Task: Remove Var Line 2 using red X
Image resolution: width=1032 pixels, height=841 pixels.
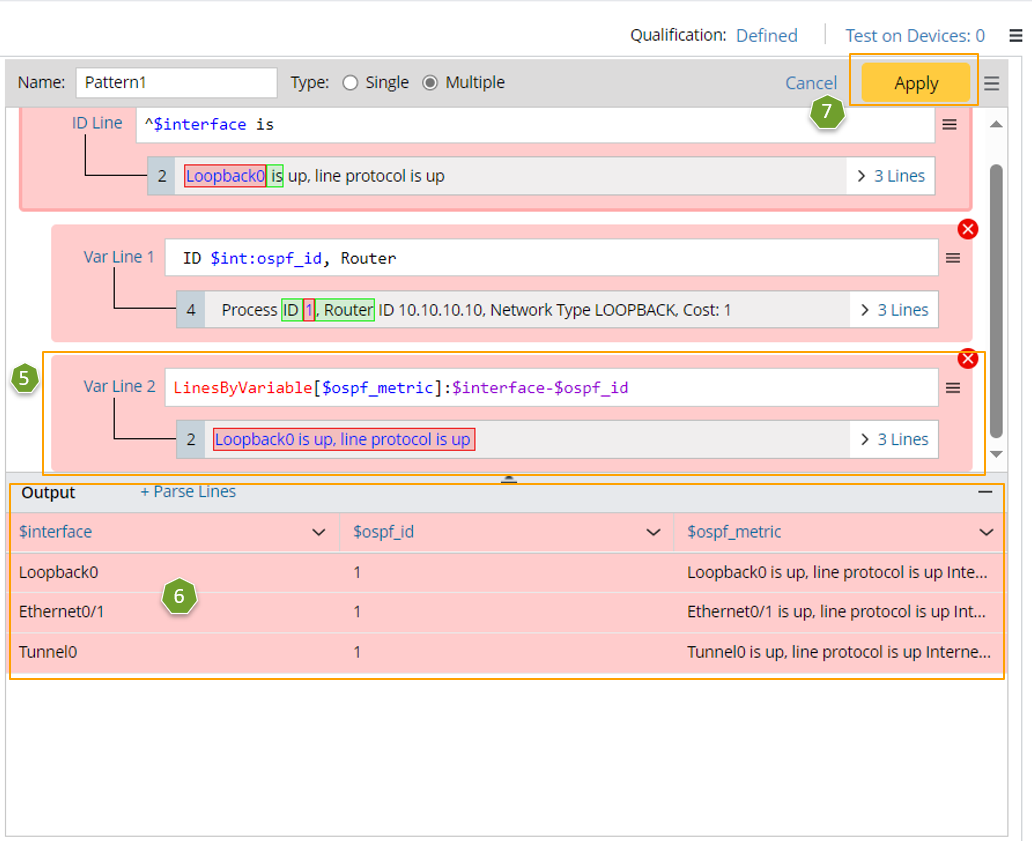Action: [x=967, y=359]
